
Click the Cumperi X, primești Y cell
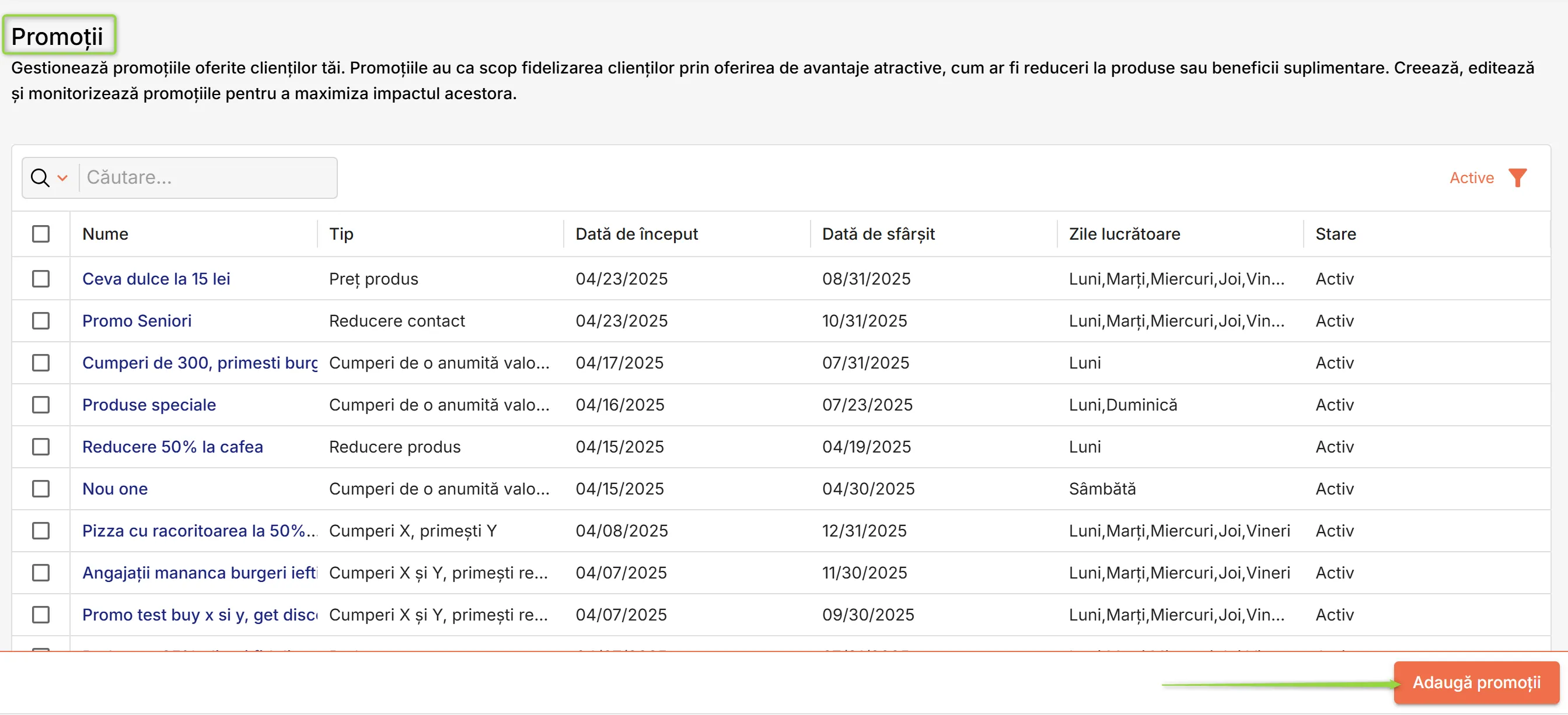pyautogui.click(x=413, y=531)
